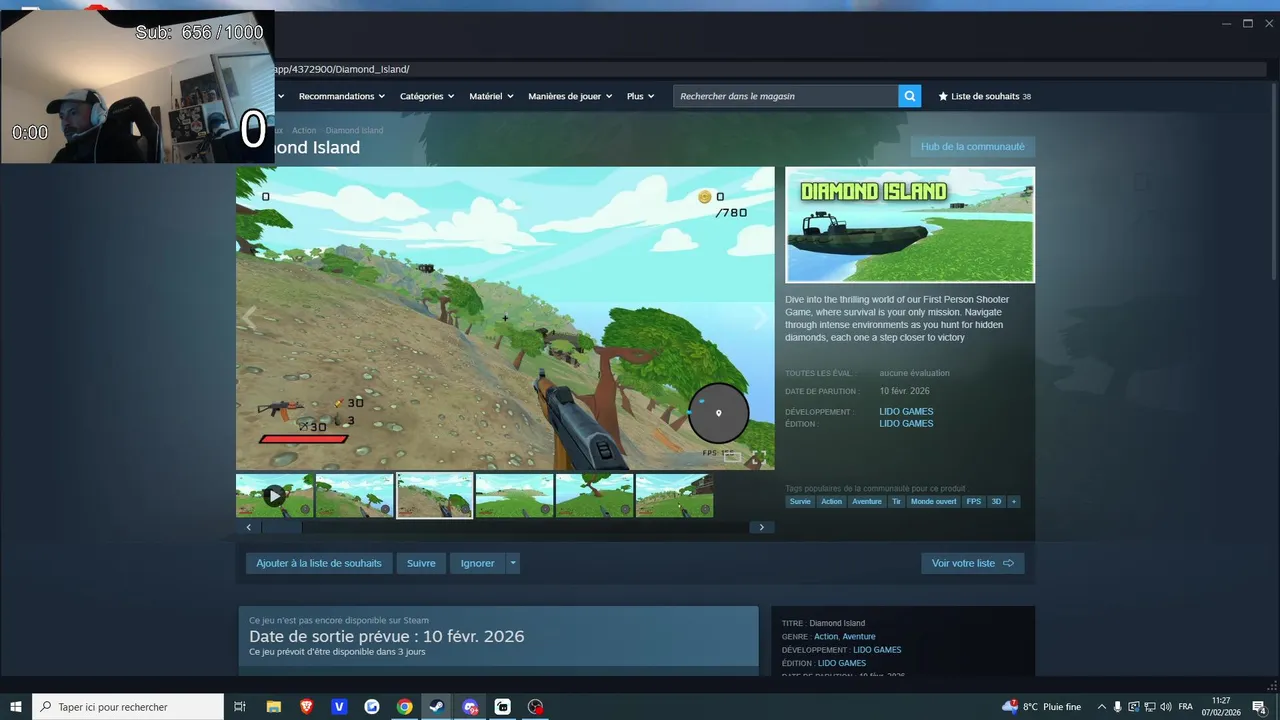
Task: Select the second screenshot thumbnail
Action: click(354, 495)
